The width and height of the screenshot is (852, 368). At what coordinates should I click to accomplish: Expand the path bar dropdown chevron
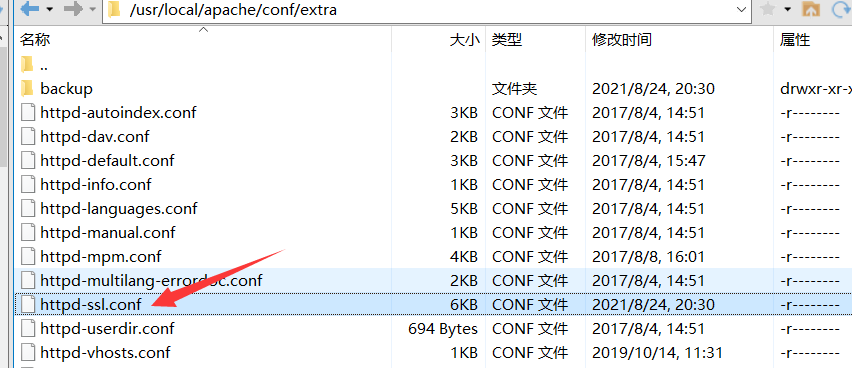tap(741, 10)
